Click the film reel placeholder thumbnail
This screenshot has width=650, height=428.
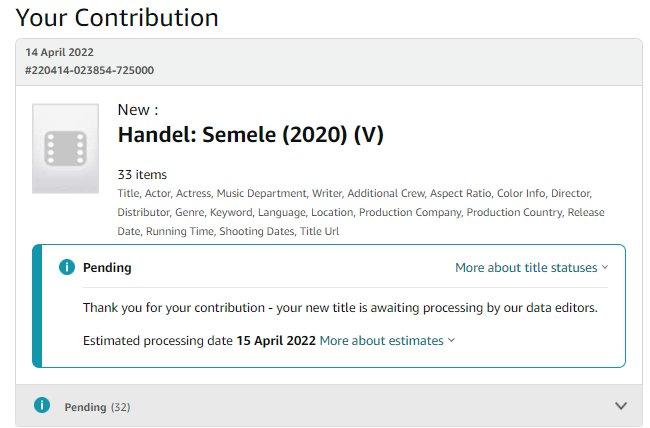pos(65,148)
